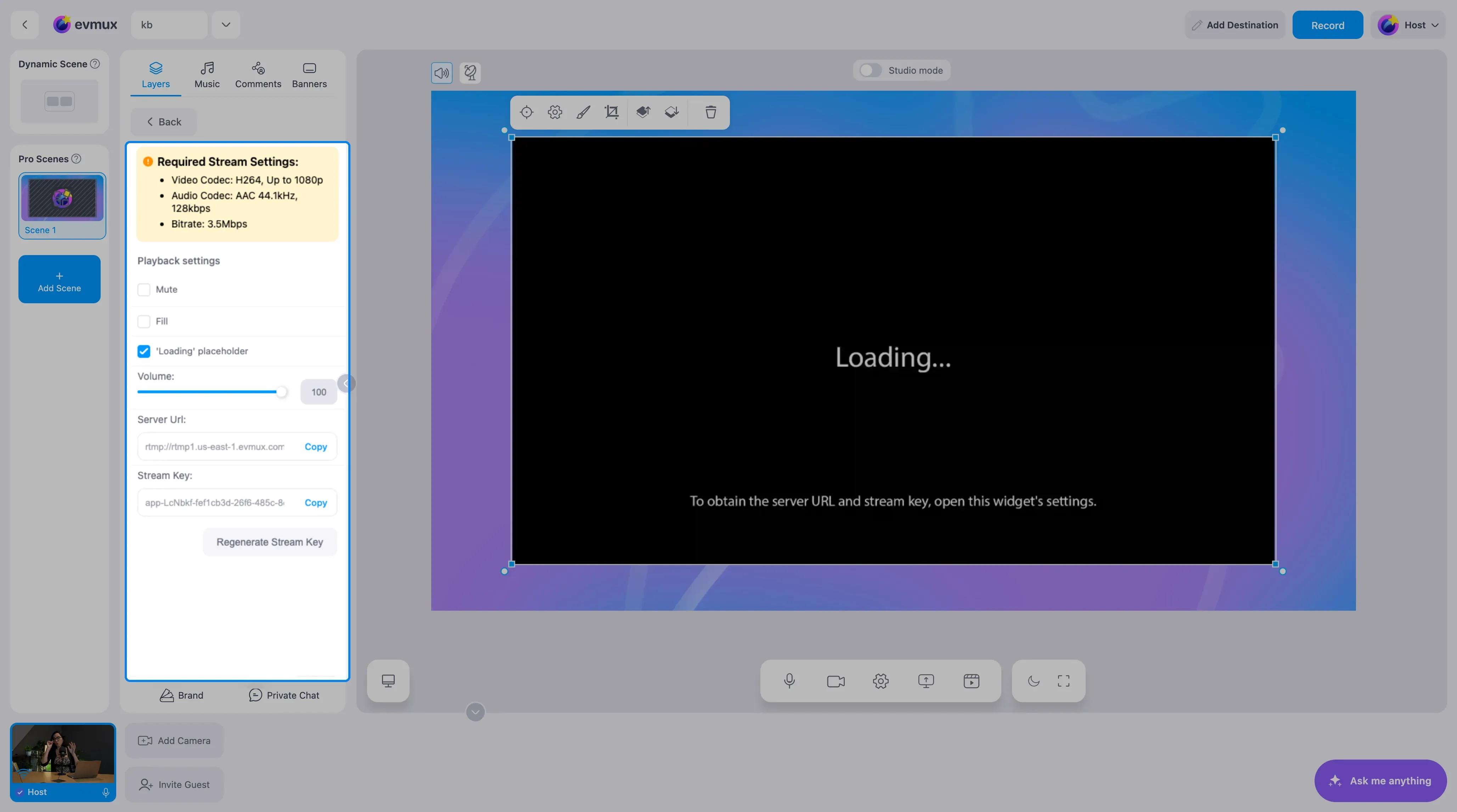1457x812 pixels.
Task: Click Add Destination
Action: (1235, 25)
